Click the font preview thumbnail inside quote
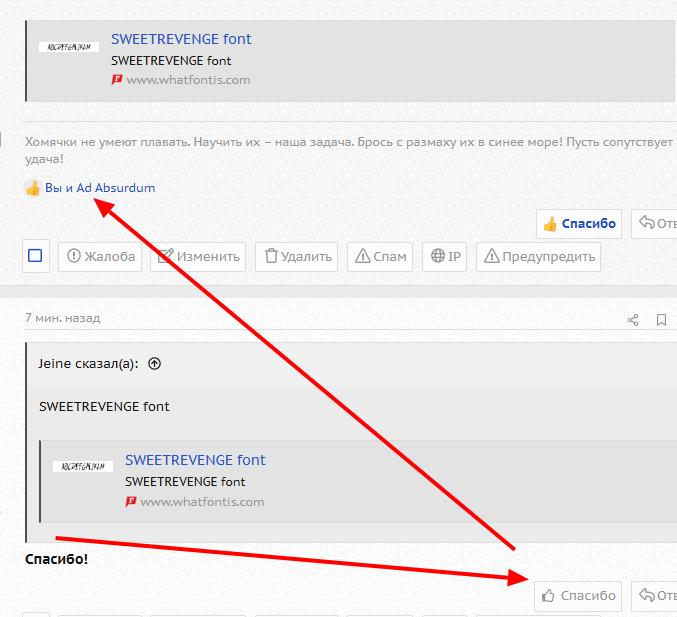The height and width of the screenshot is (617, 677). click(x=83, y=466)
